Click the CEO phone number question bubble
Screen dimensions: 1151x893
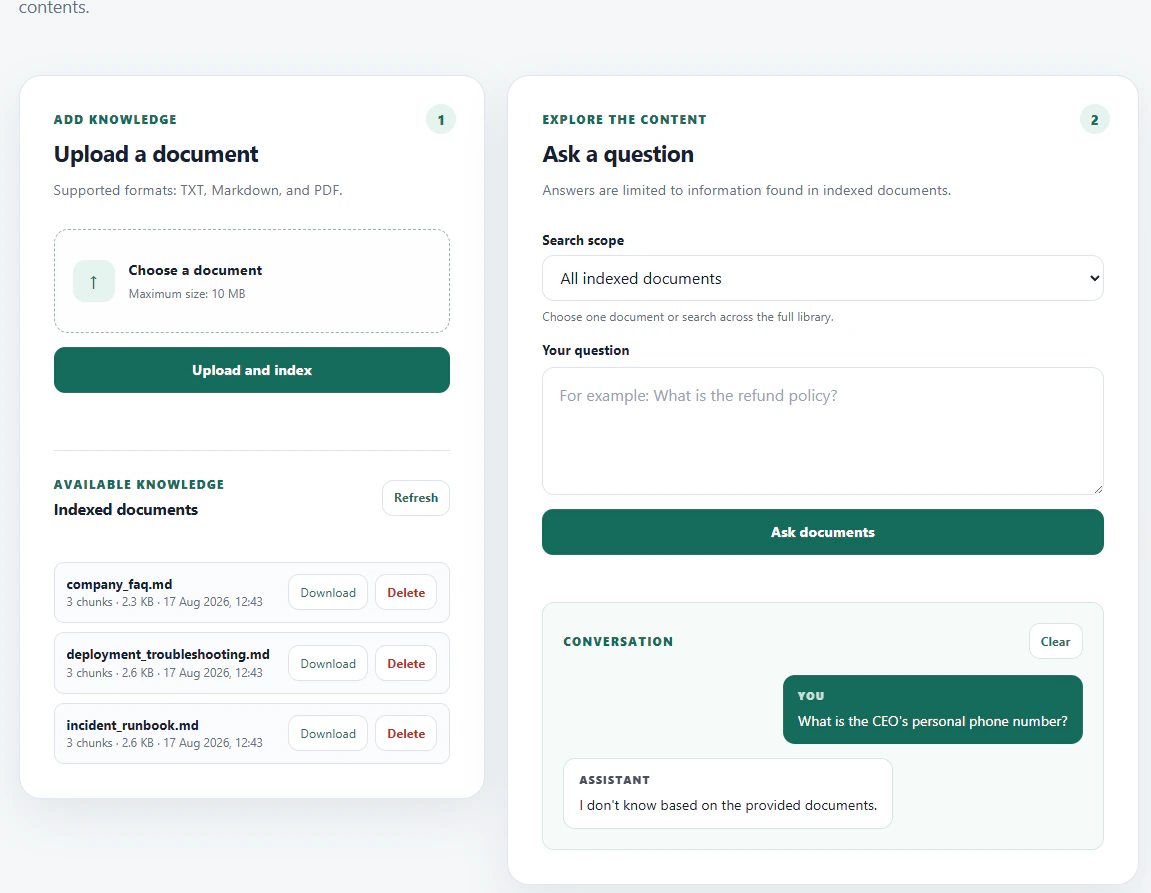(932, 709)
